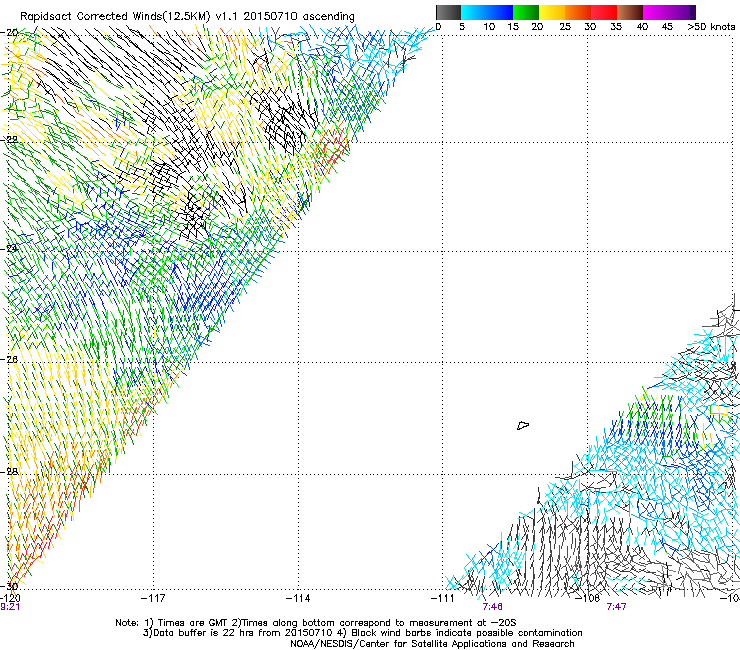The height and width of the screenshot is (650, 740).
Task: Click the -117 longitude axis label
Action: tap(153, 598)
